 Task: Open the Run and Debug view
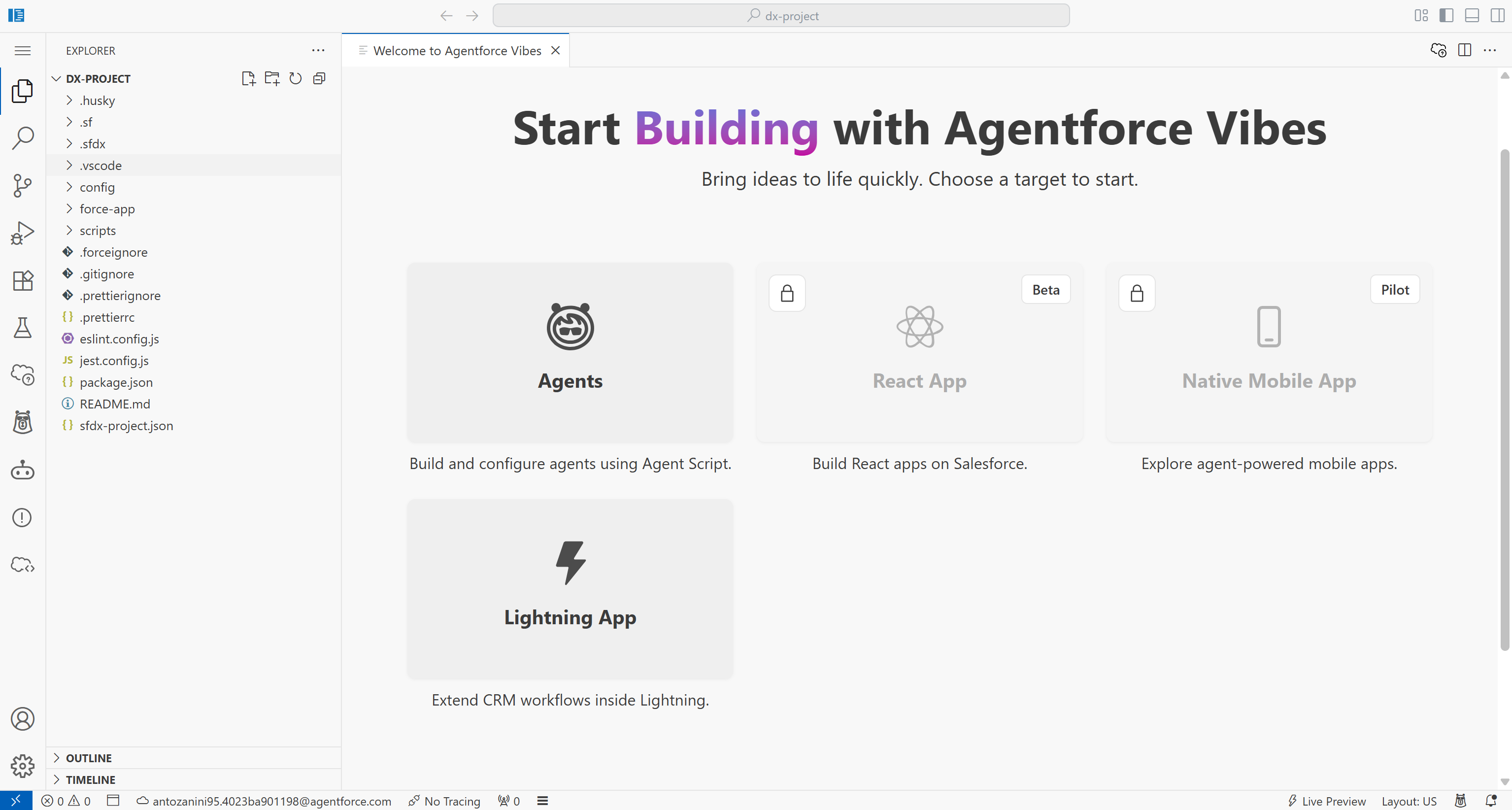point(22,233)
